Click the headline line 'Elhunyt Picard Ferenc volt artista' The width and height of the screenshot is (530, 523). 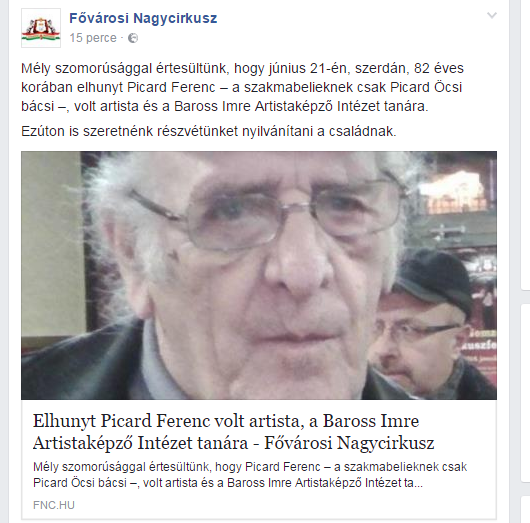tap(226, 421)
